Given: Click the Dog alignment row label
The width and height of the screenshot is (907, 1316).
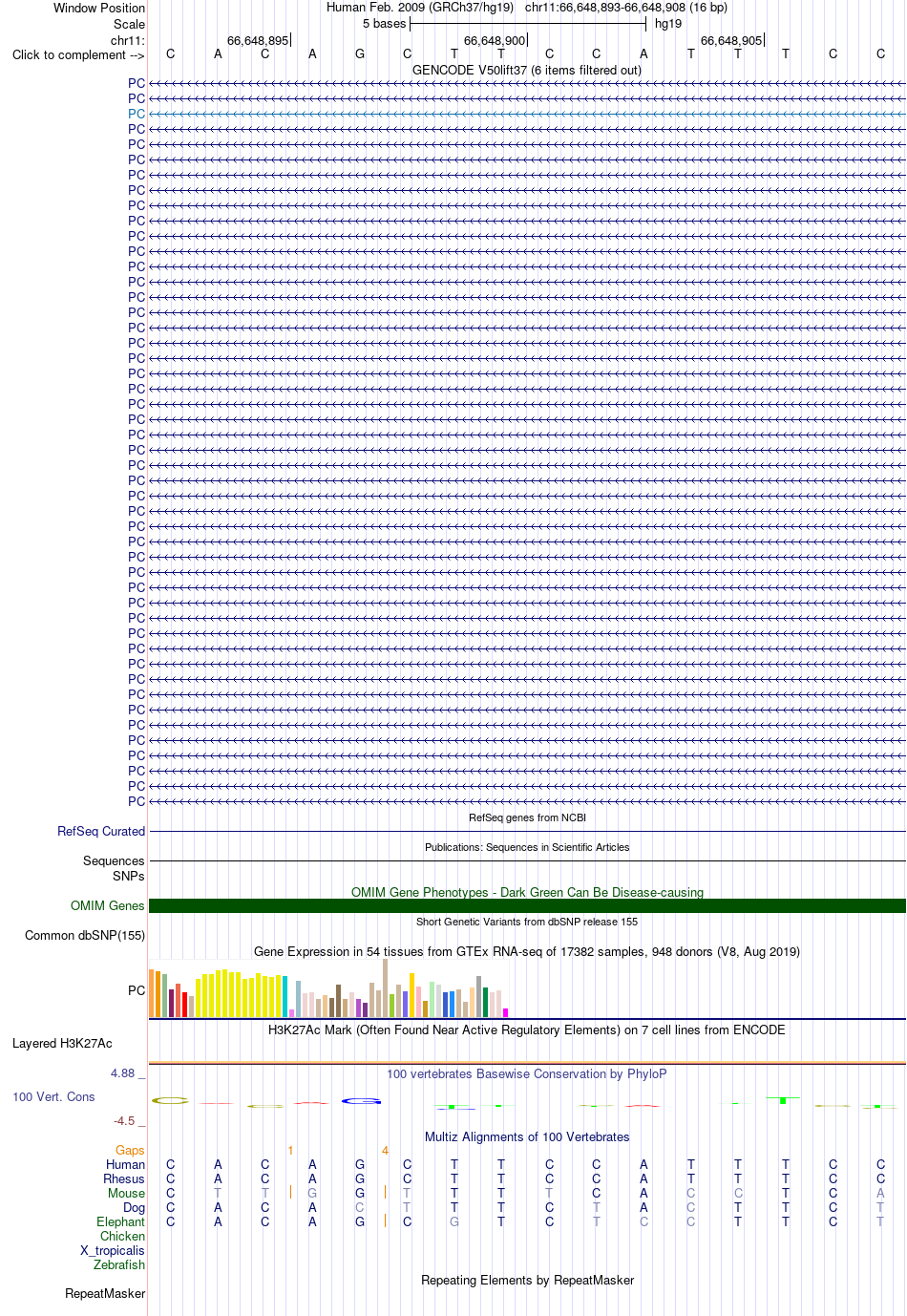Looking at the screenshot, I should pos(134,1208).
